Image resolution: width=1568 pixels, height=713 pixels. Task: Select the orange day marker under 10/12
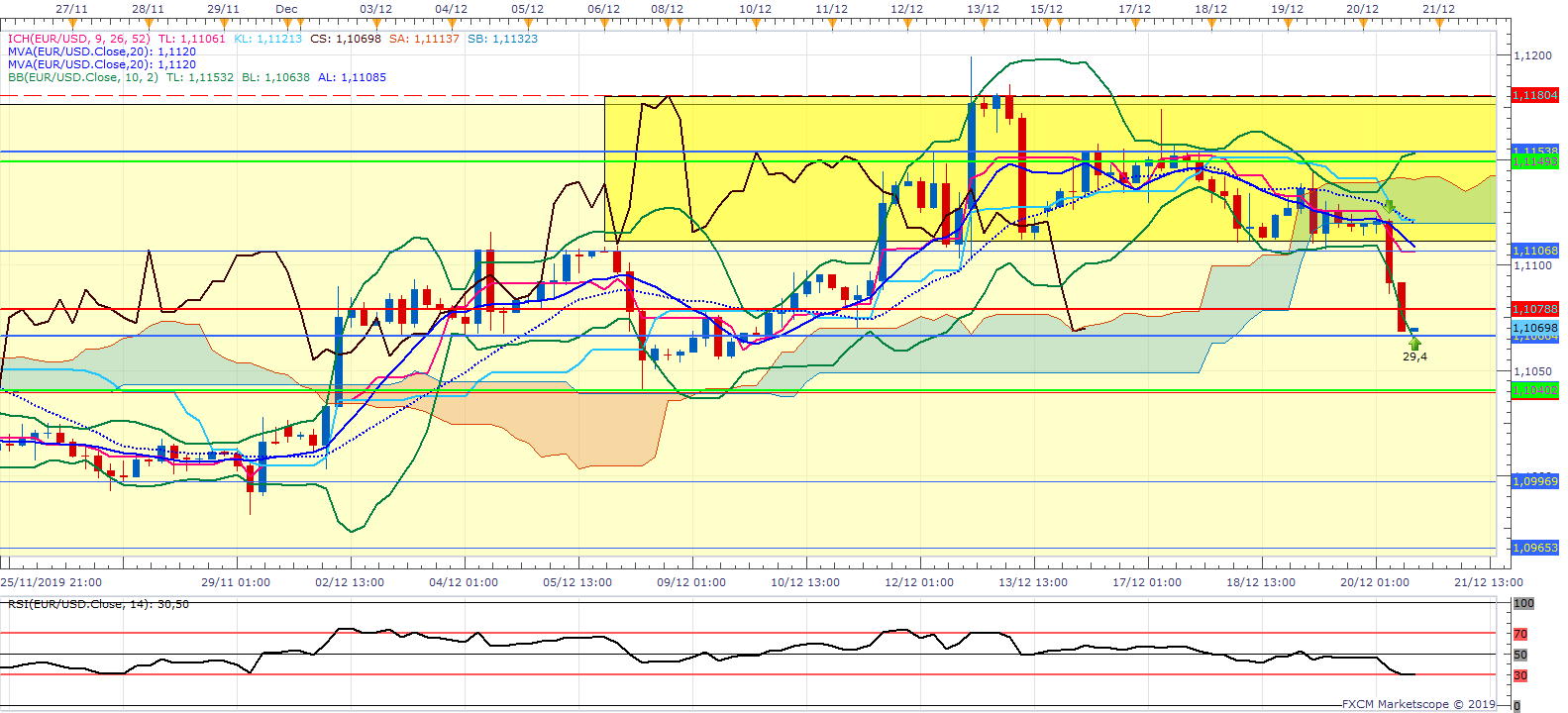point(756,22)
